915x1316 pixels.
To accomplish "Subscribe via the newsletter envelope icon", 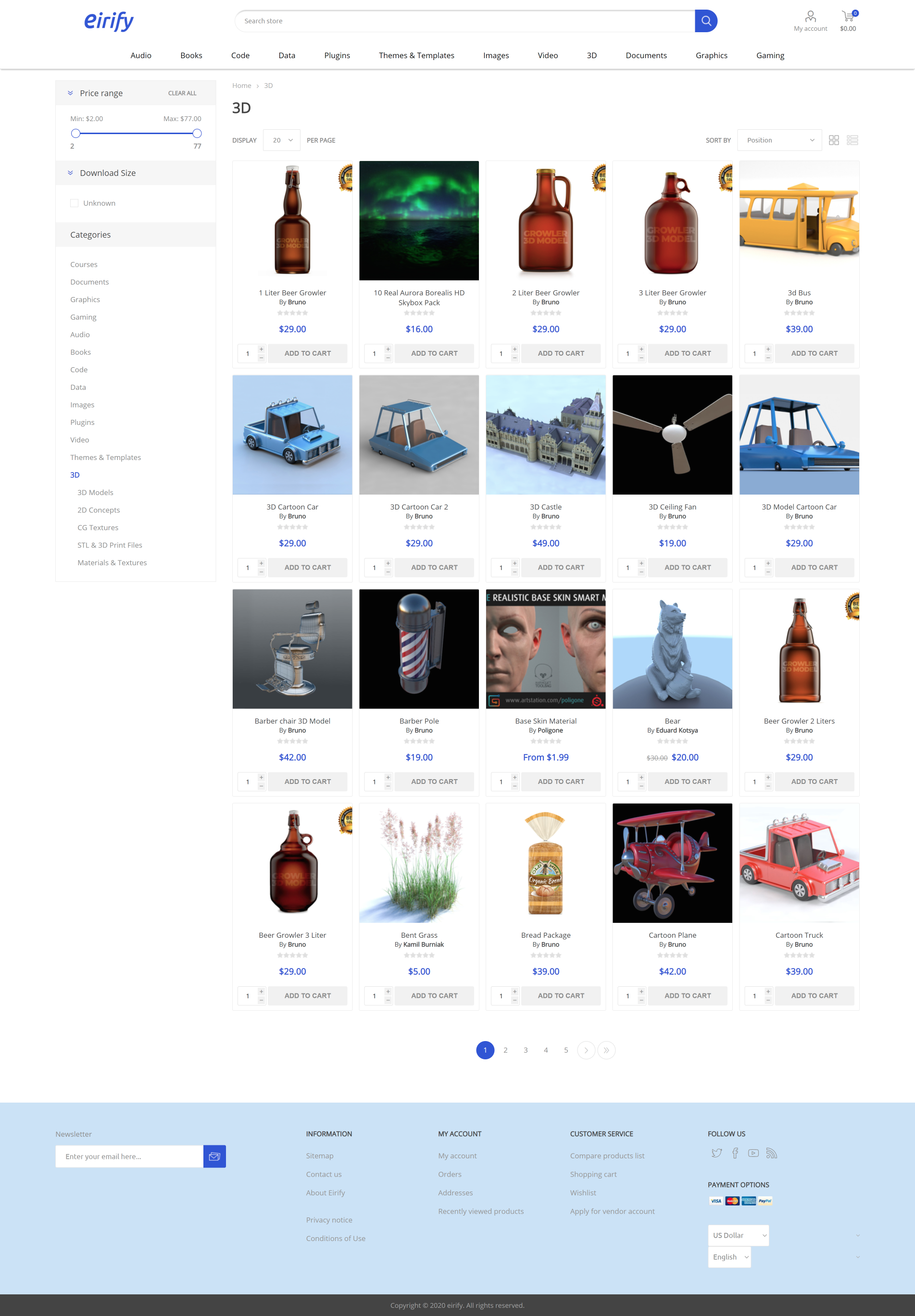I will pos(214,1156).
